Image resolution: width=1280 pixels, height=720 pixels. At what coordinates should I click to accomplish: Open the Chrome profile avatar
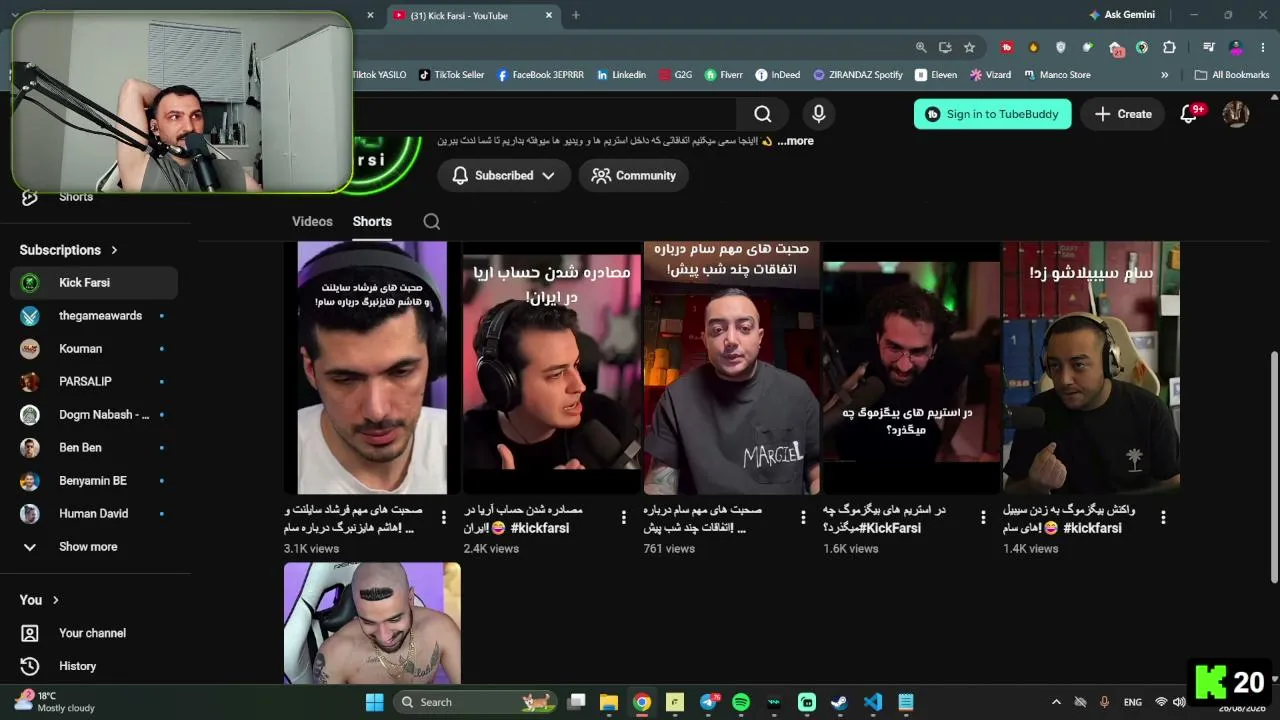tap(1236, 47)
